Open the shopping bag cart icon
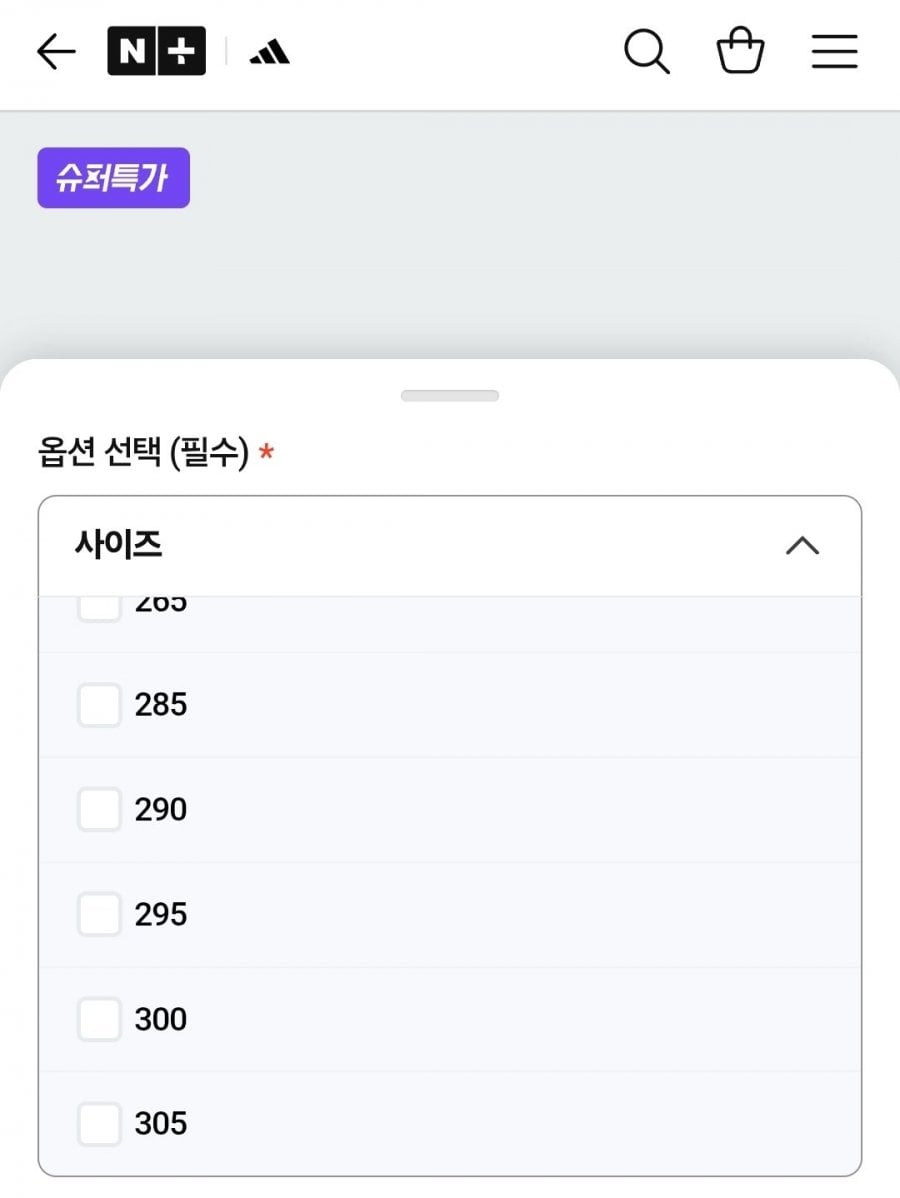The height and width of the screenshot is (1198, 900). coord(740,50)
